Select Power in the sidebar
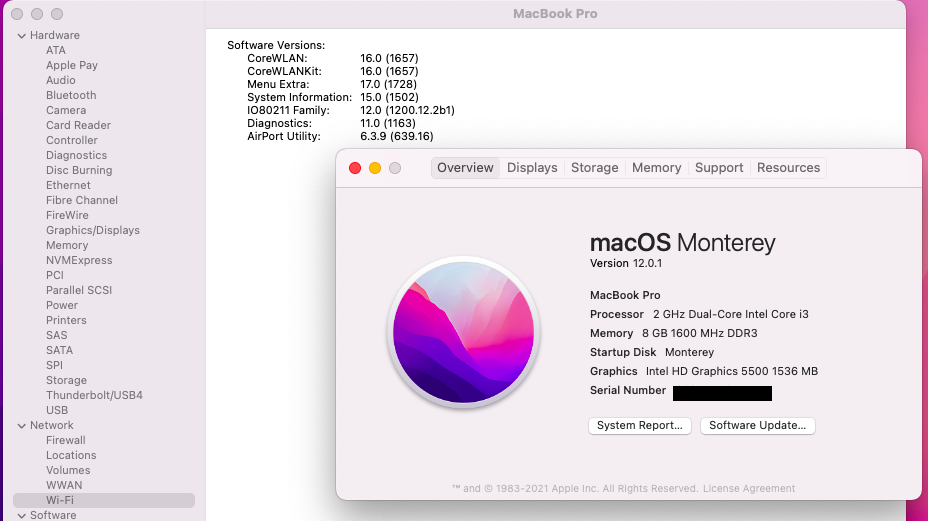This screenshot has width=928, height=521. (62, 305)
